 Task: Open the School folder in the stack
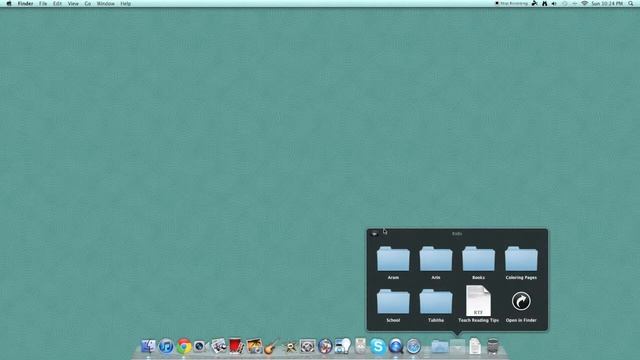coord(393,302)
